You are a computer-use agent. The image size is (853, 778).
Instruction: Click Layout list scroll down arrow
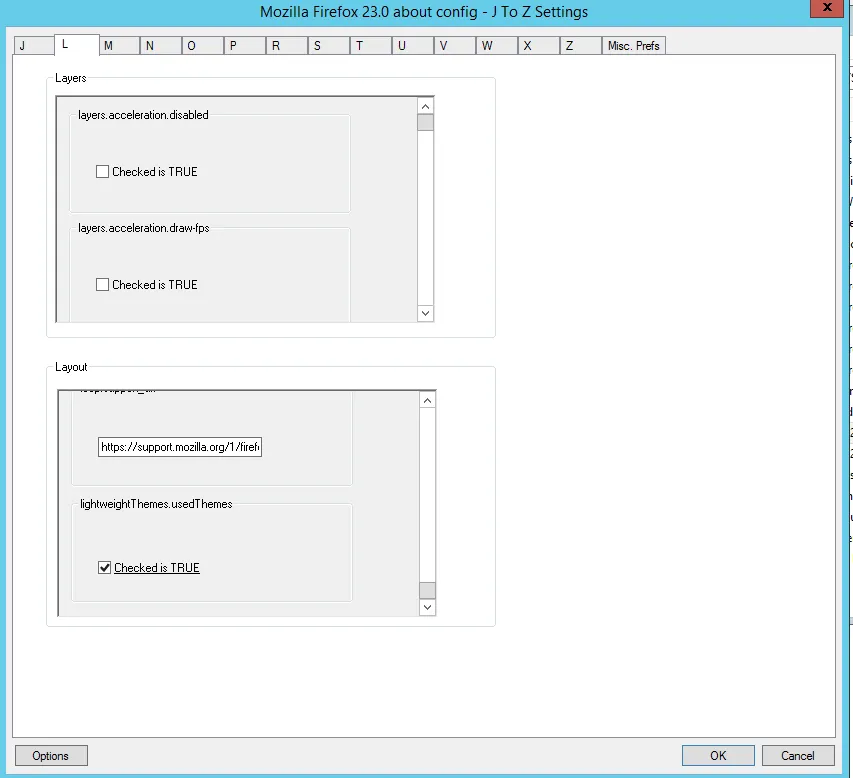pyautogui.click(x=427, y=607)
